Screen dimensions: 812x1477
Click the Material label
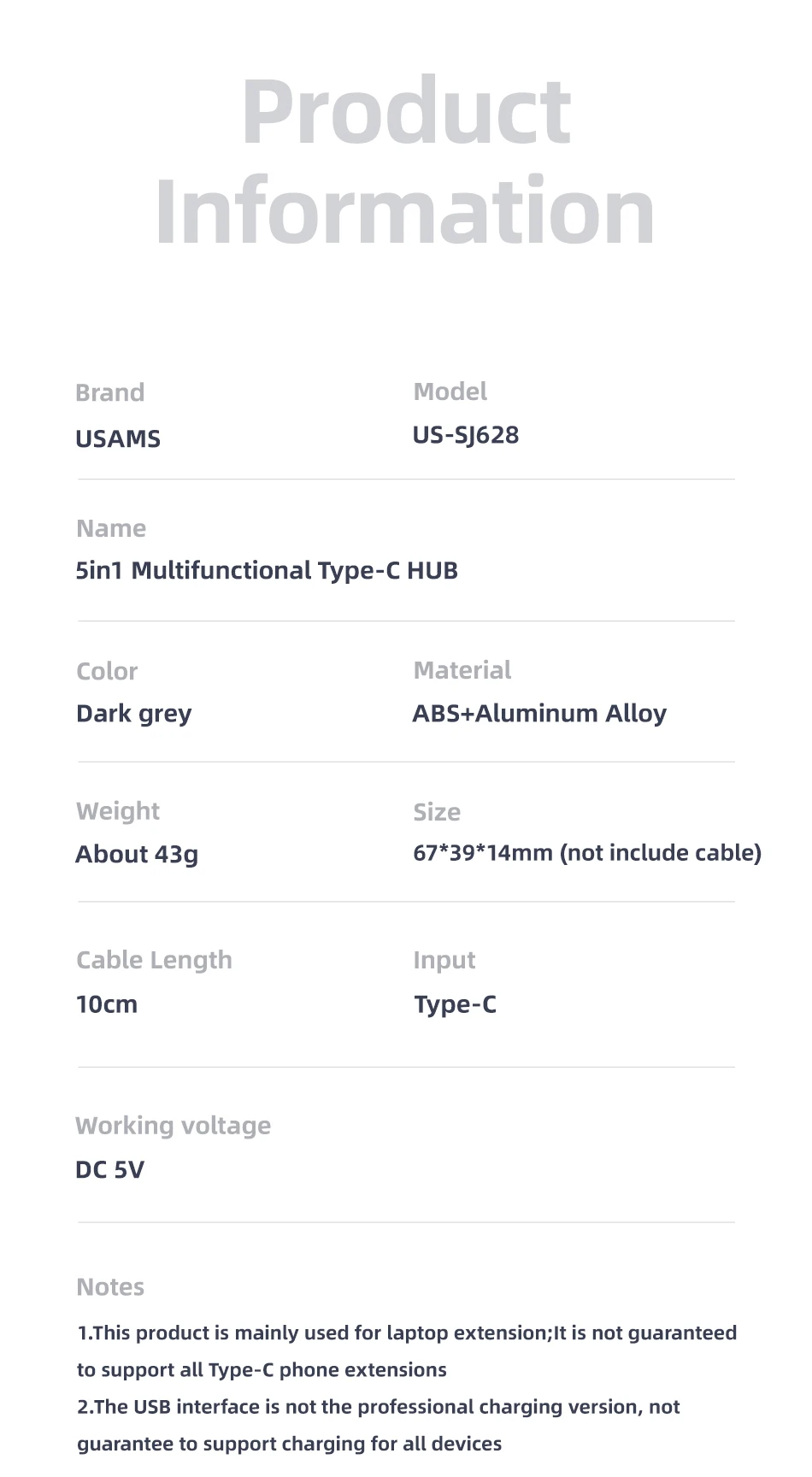[x=462, y=670]
